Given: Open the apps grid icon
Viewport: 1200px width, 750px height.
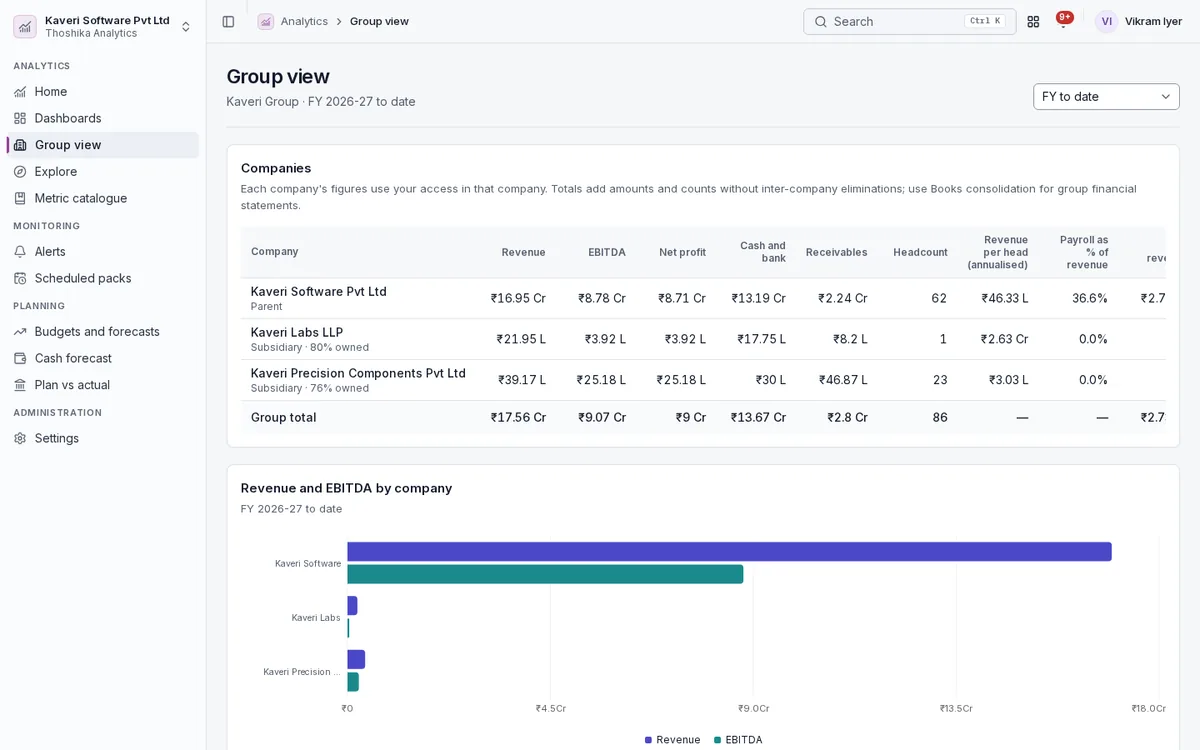Looking at the screenshot, I should tap(1033, 21).
